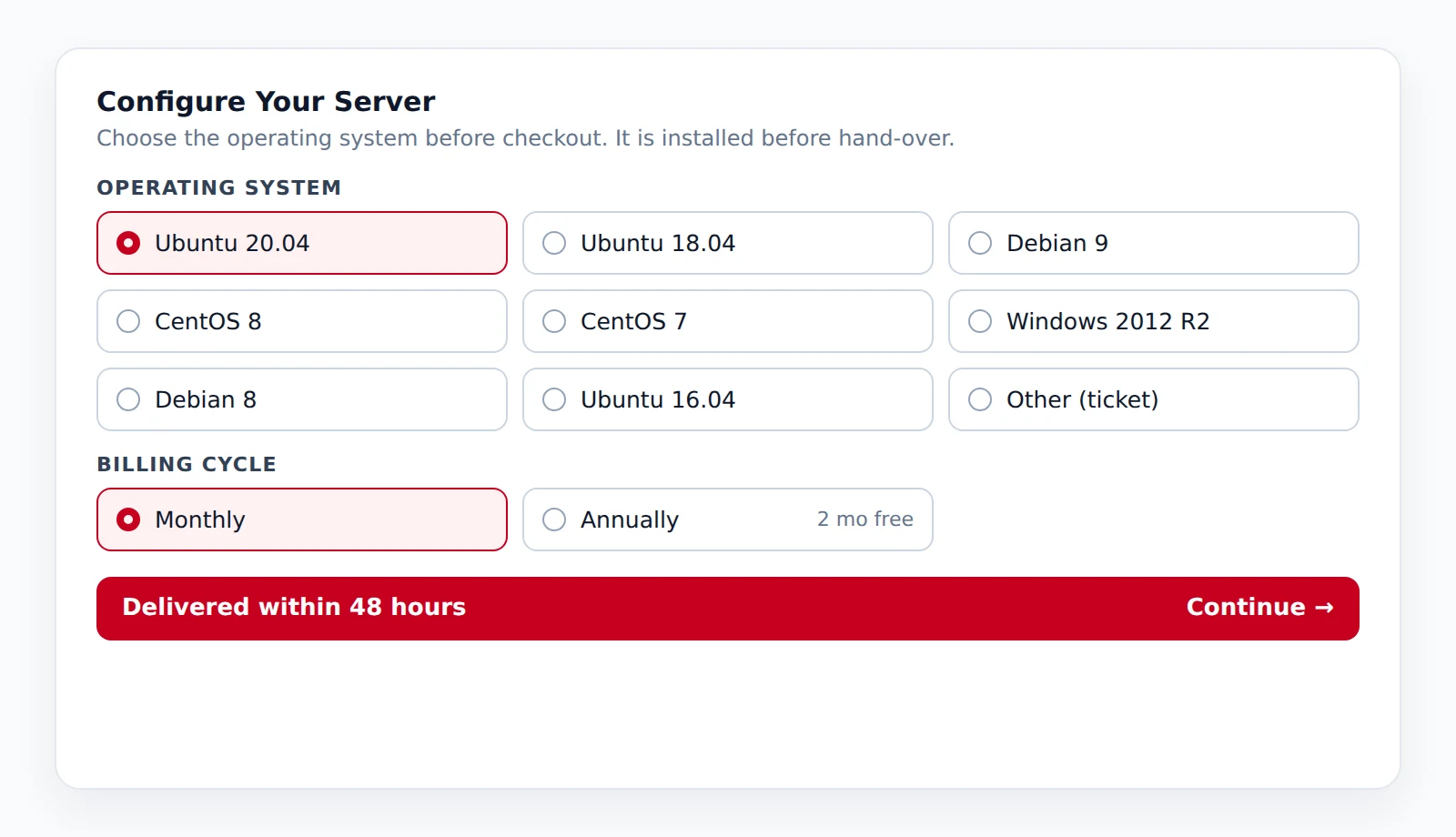The image size is (1456, 837).
Task: Select Windows 2012 R2 operating system
Action: (x=1154, y=321)
